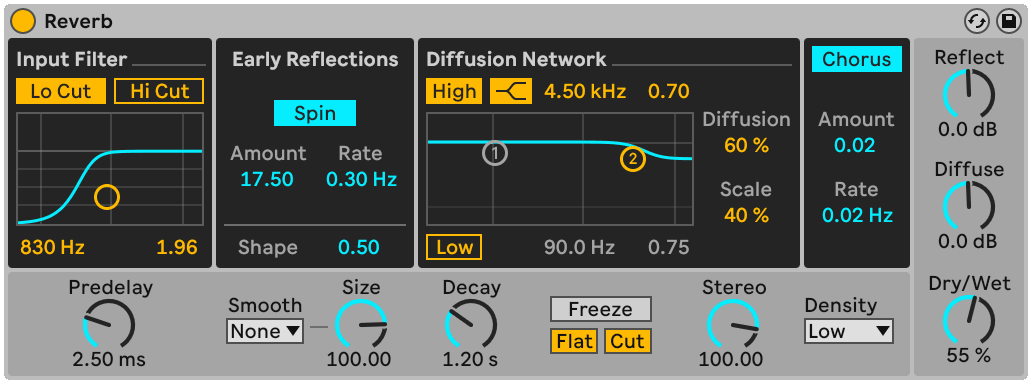Select the orange Input Filter handle circle
This screenshot has width=1032, height=384.
tap(107, 196)
